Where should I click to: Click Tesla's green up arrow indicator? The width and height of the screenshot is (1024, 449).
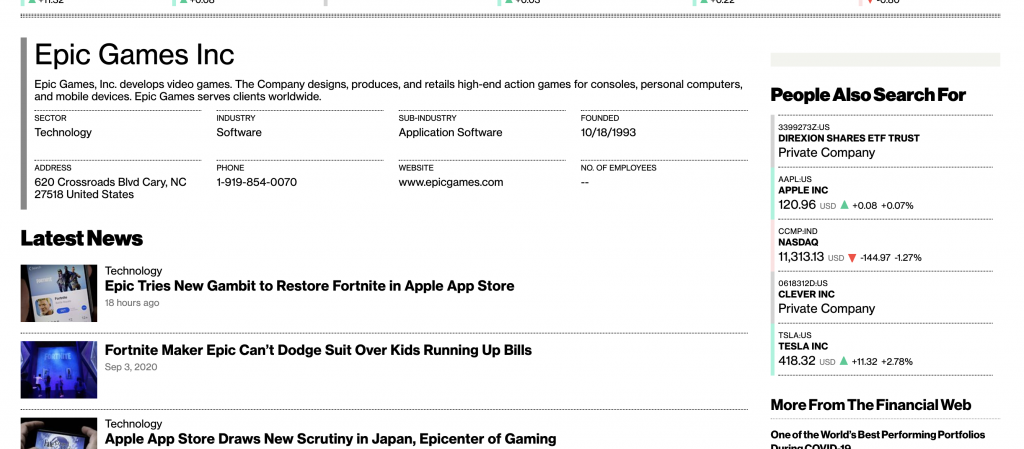tap(844, 361)
